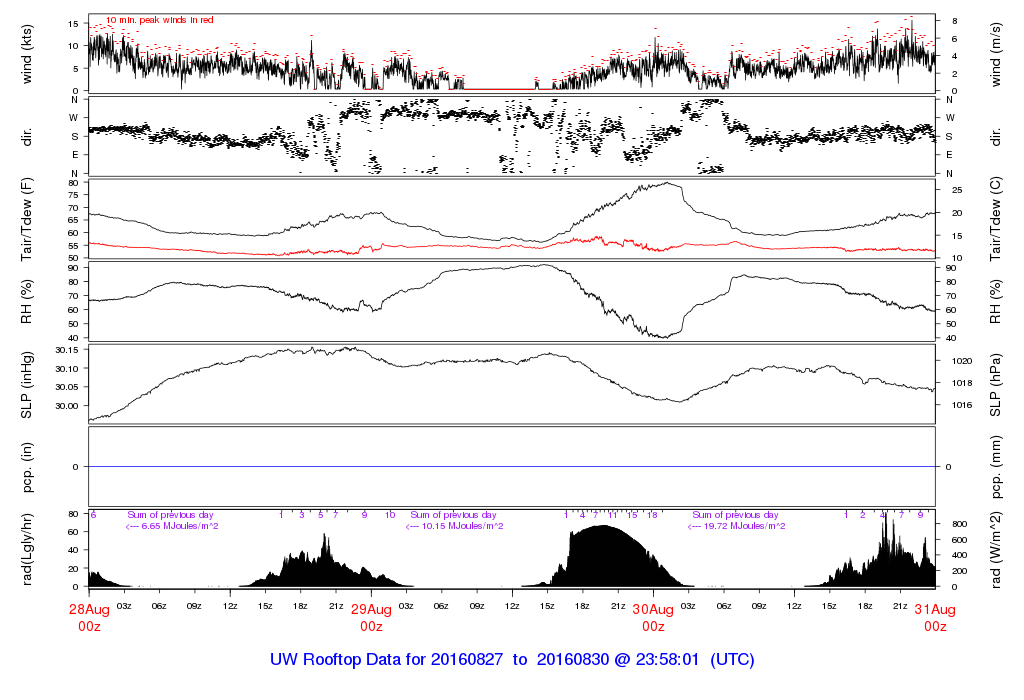This screenshot has width=1024, height=700.
Task: Select the rad(Lgly/hr) axis label
Action: pyautogui.click(x=27, y=548)
